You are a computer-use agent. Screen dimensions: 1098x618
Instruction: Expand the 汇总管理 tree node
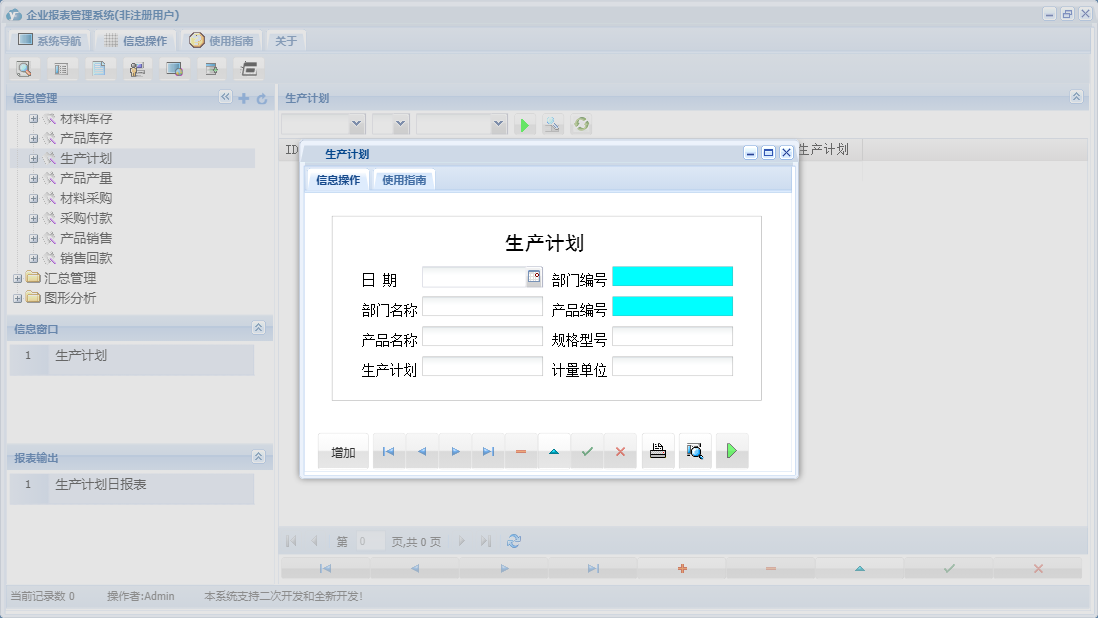point(16,278)
